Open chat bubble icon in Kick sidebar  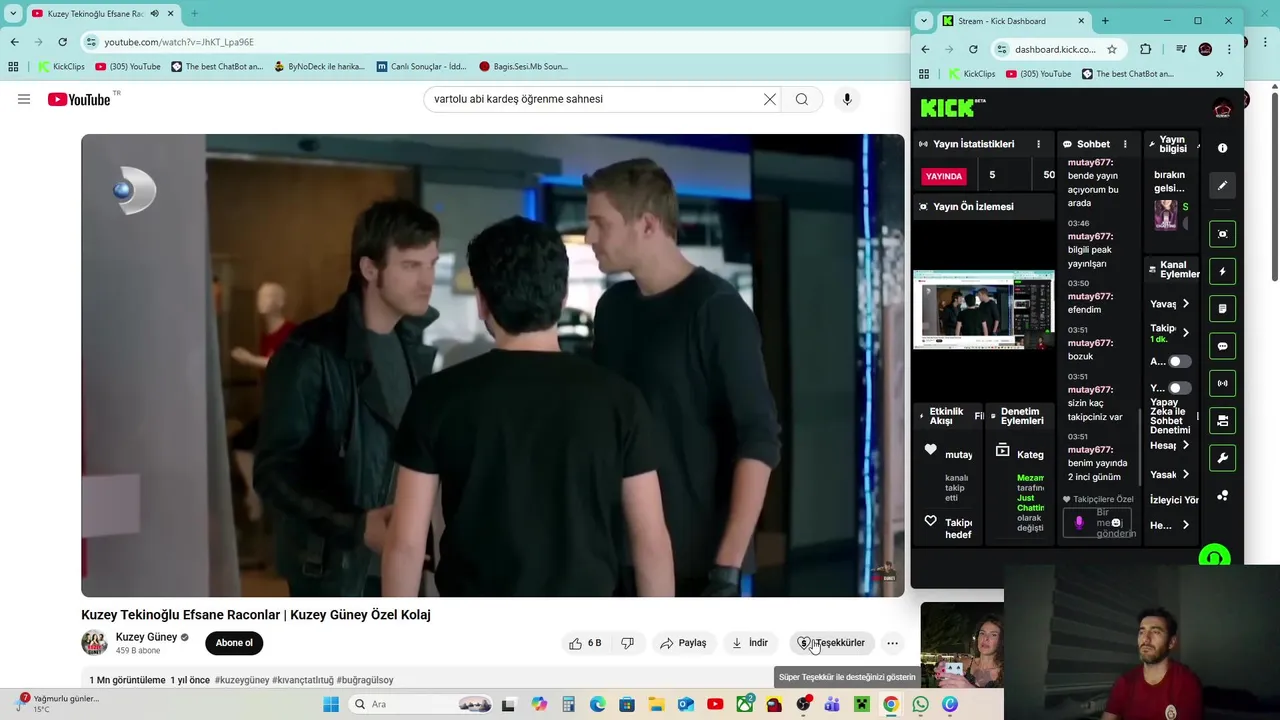click(x=1222, y=346)
